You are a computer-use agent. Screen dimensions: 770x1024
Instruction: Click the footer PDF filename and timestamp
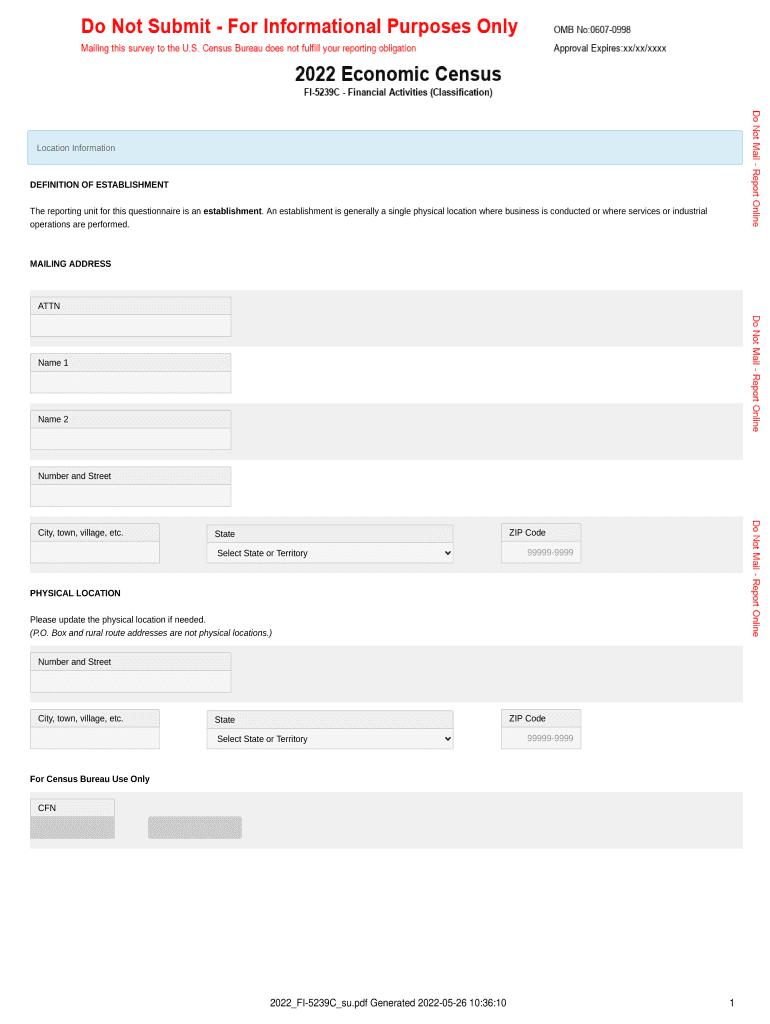tap(388, 1003)
